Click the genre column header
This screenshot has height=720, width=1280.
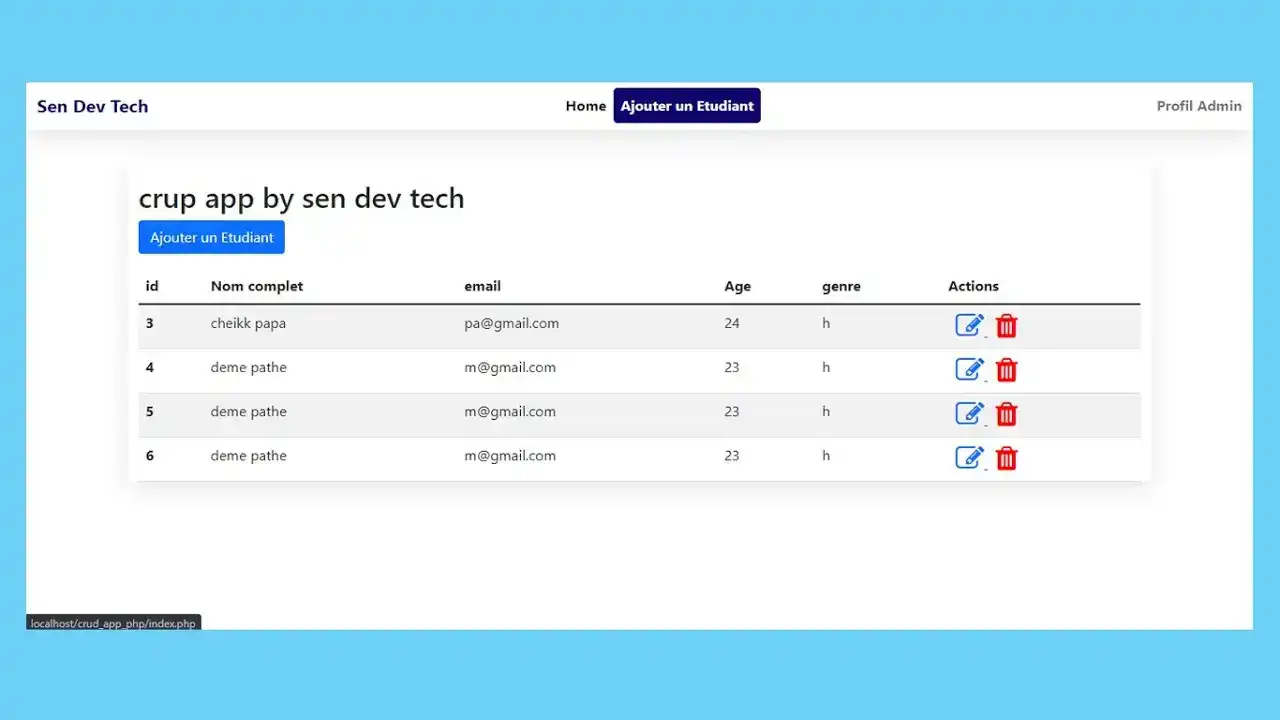[841, 286]
